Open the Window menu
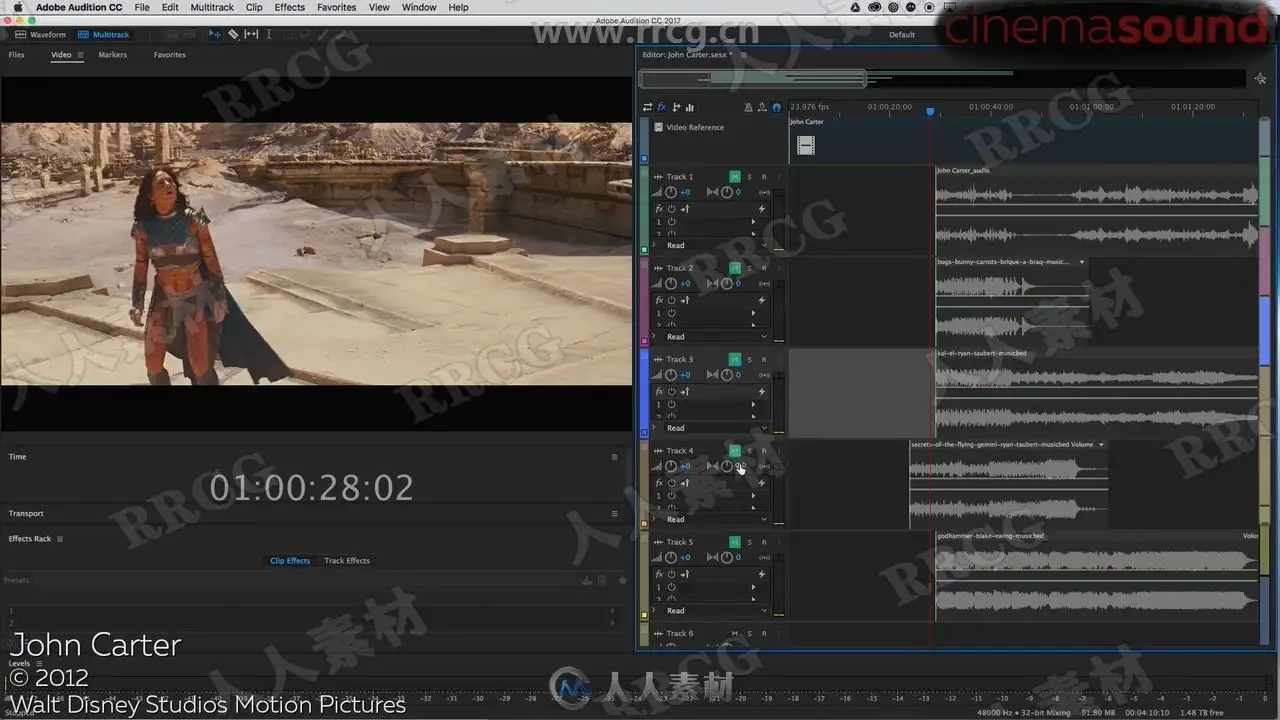This screenshot has width=1280, height=720. coord(419,7)
